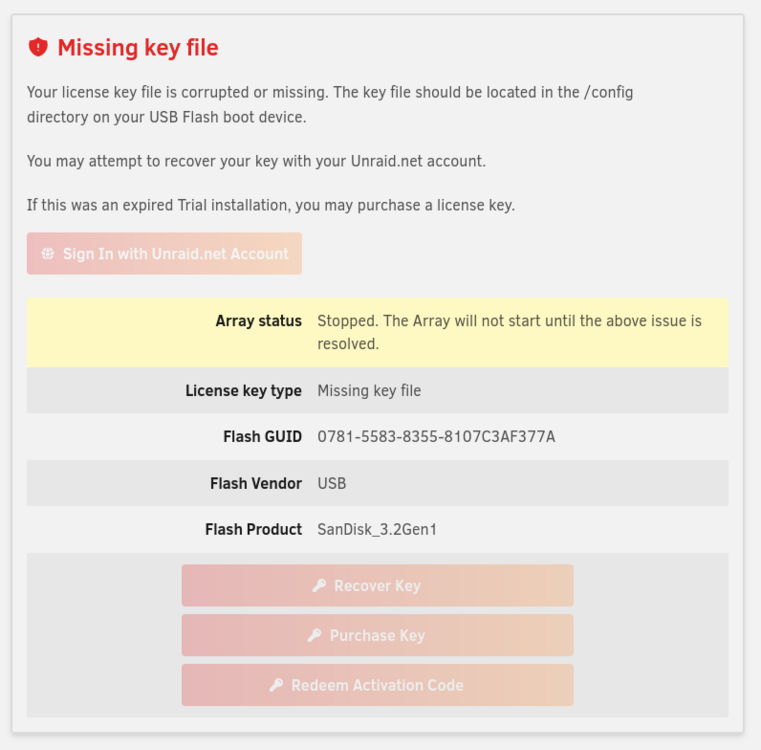Click the Flash Vendor USB value
Image resolution: width=761 pixels, height=750 pixels.
[332, 483]
